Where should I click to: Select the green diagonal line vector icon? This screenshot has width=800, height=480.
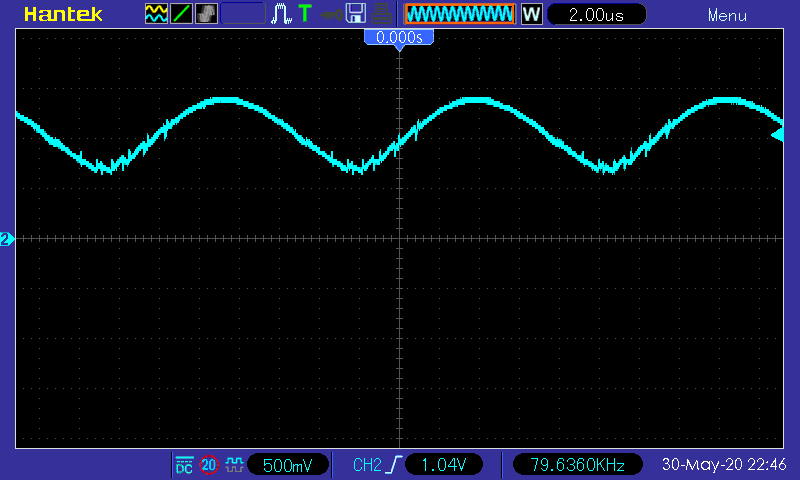tap(181, 14)
